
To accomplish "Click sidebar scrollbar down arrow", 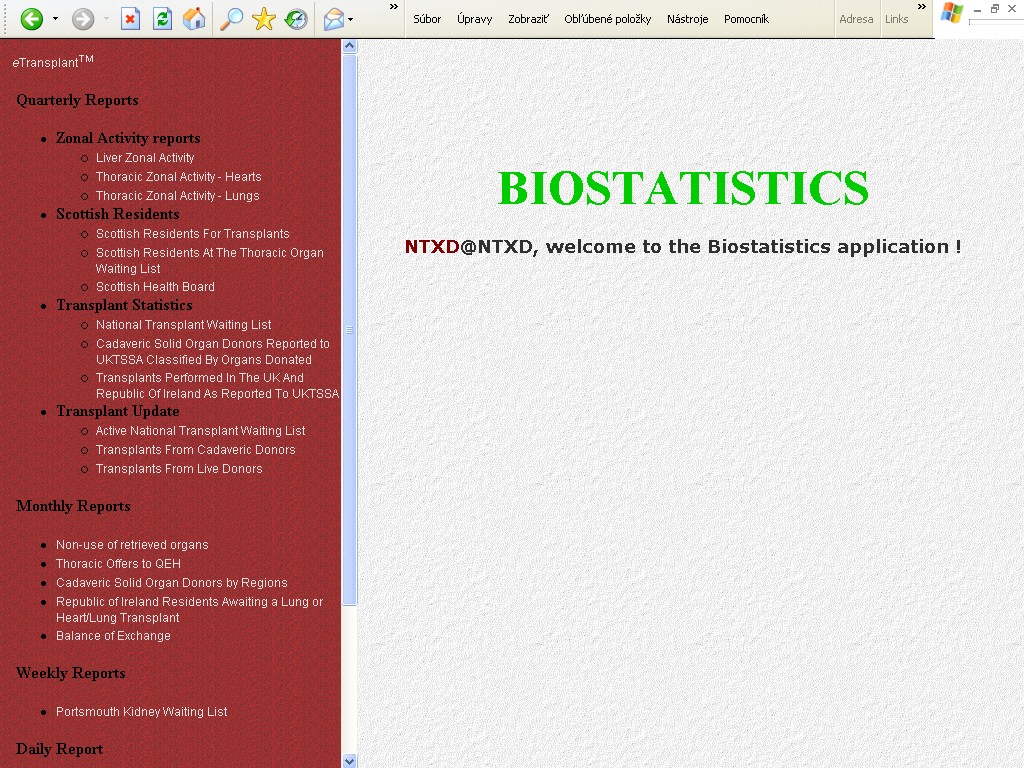I will [349, 761].
